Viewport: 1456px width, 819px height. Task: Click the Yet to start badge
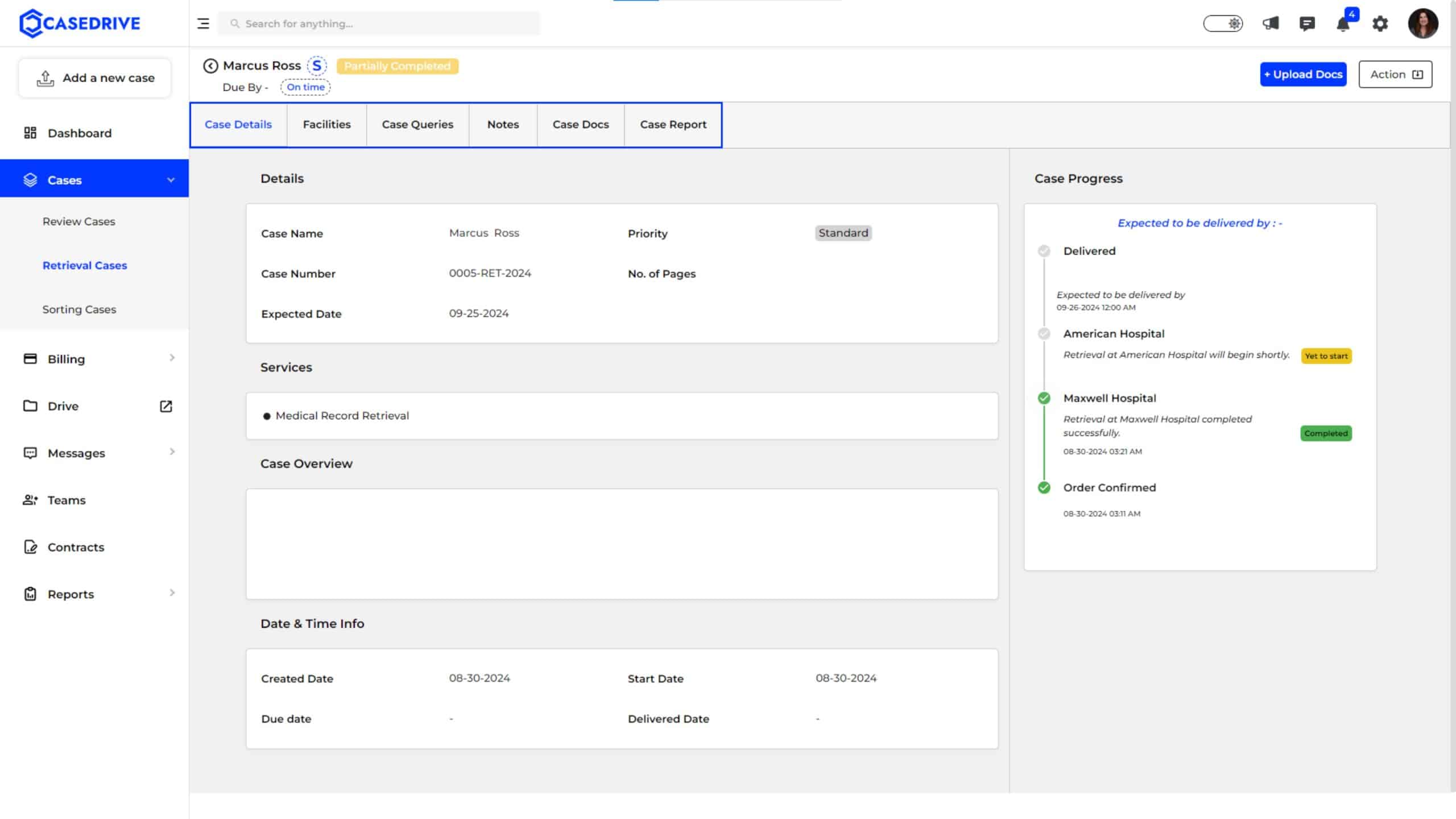pyautogui.click(x=1326, y=356)
